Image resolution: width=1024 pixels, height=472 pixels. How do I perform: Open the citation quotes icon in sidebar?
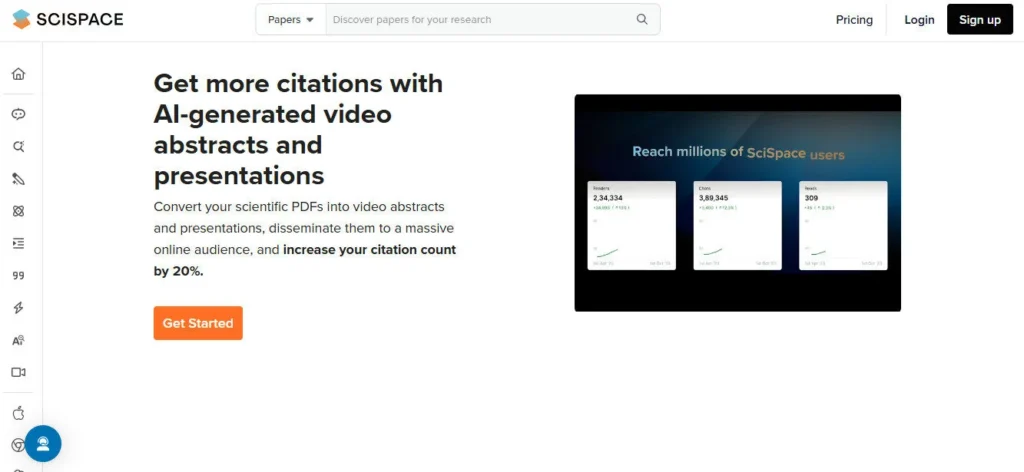(x=18, y=275)
